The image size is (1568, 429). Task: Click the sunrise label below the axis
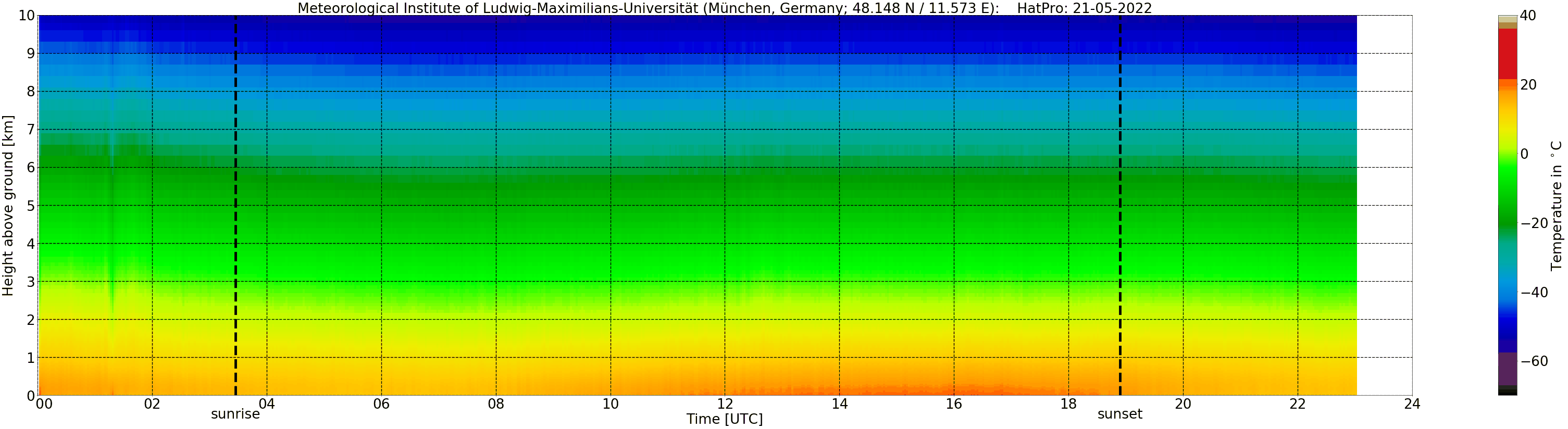click(x=235, y=414)
